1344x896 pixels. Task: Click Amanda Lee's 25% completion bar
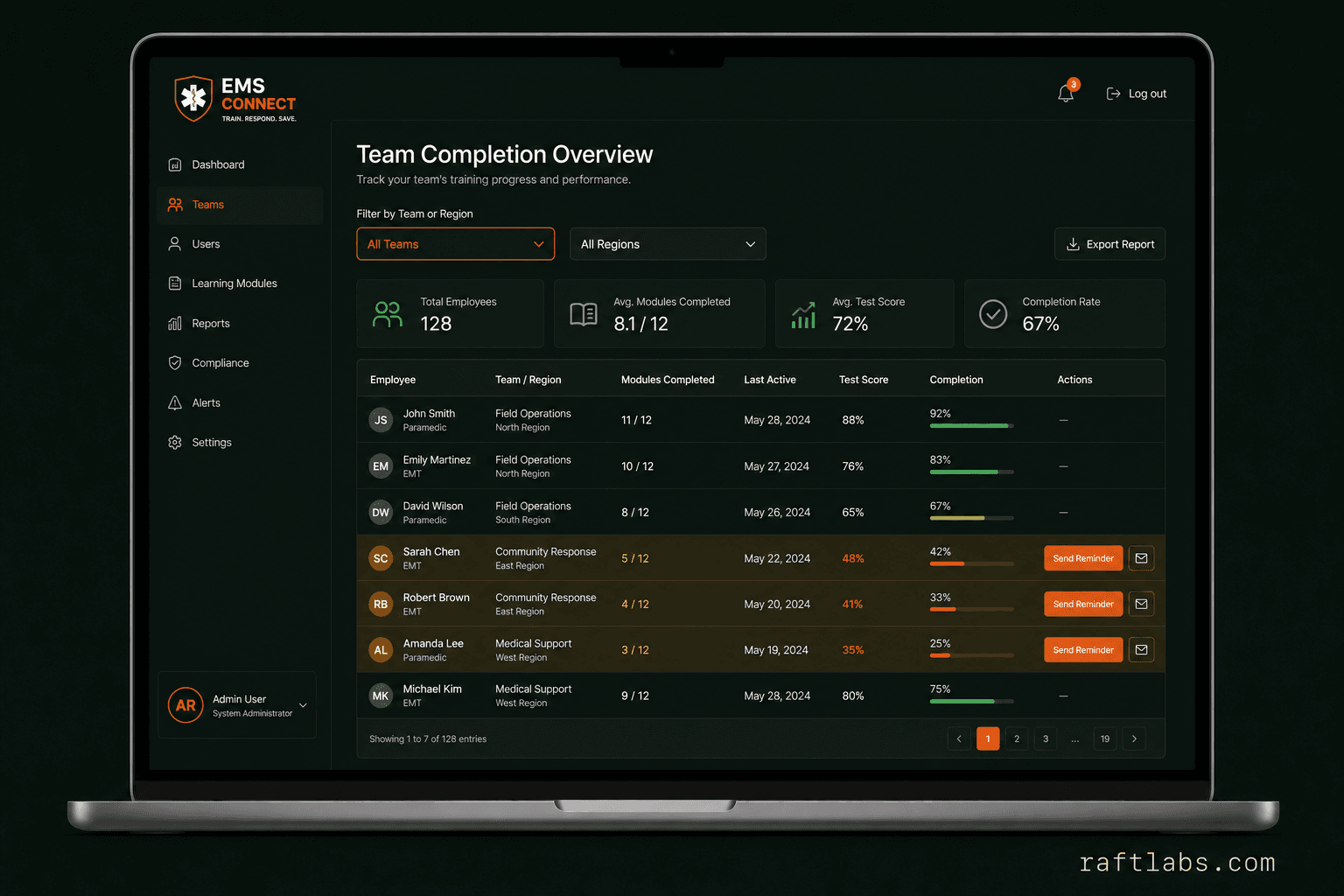coord(971,655)
